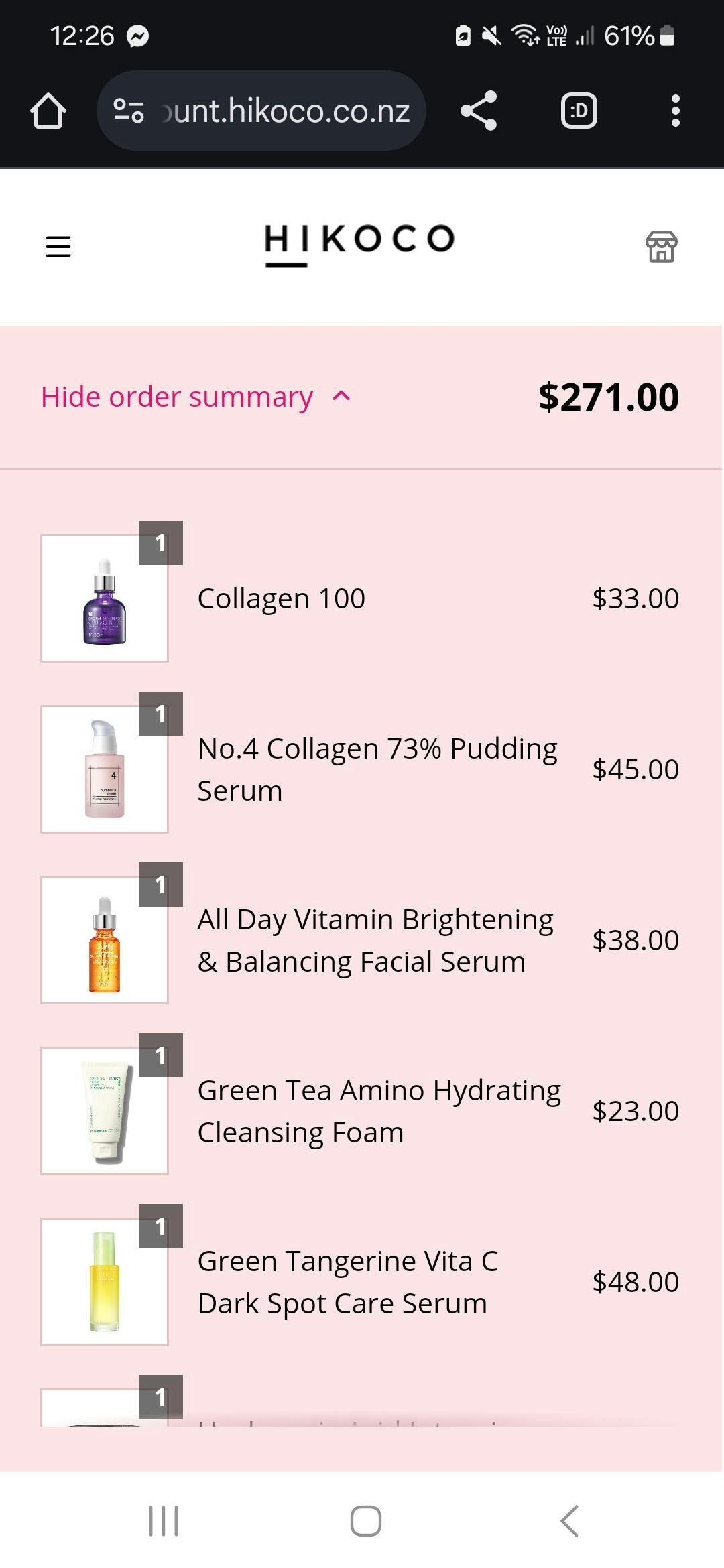Click Hide order summary link
The image size is (724, 1568).
pyautogui.click(x=177, y=397)
